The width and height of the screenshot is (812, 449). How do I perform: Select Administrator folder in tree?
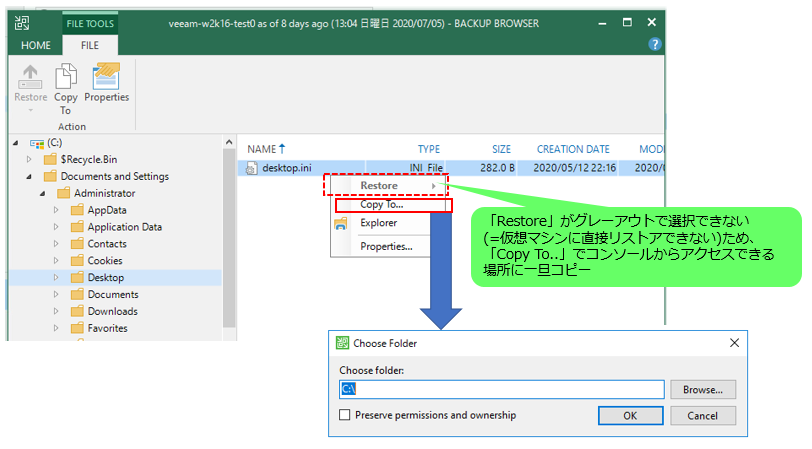point(105,193)
